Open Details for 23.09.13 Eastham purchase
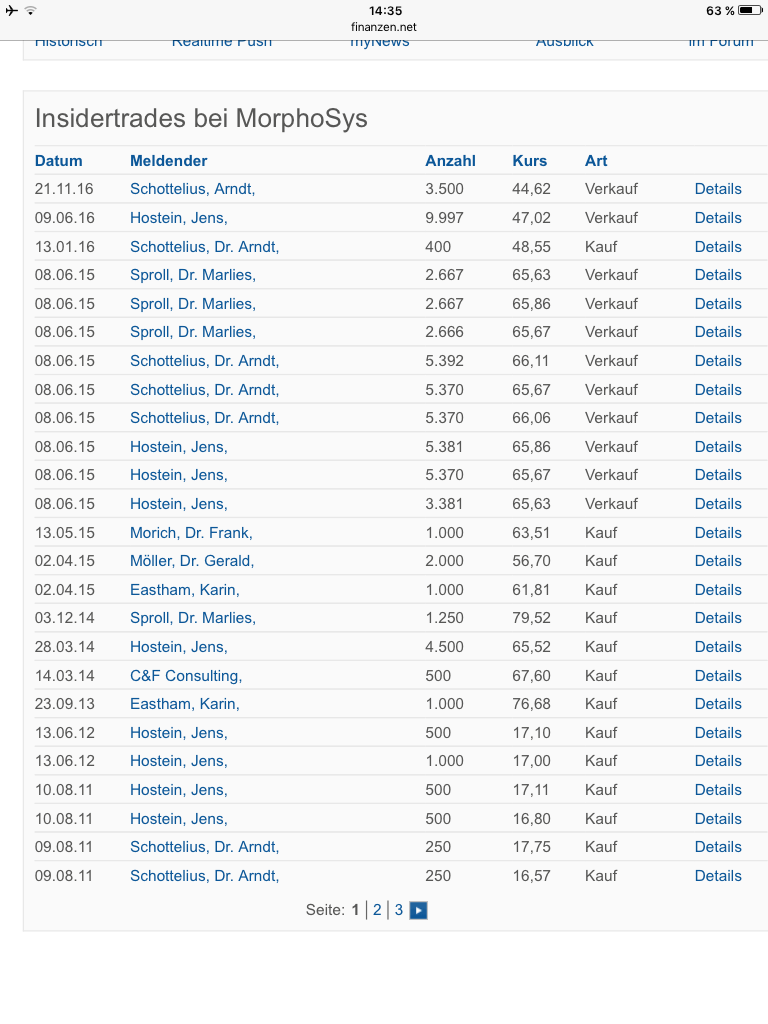The image size is (768, 1024). [x=718, y=704]
